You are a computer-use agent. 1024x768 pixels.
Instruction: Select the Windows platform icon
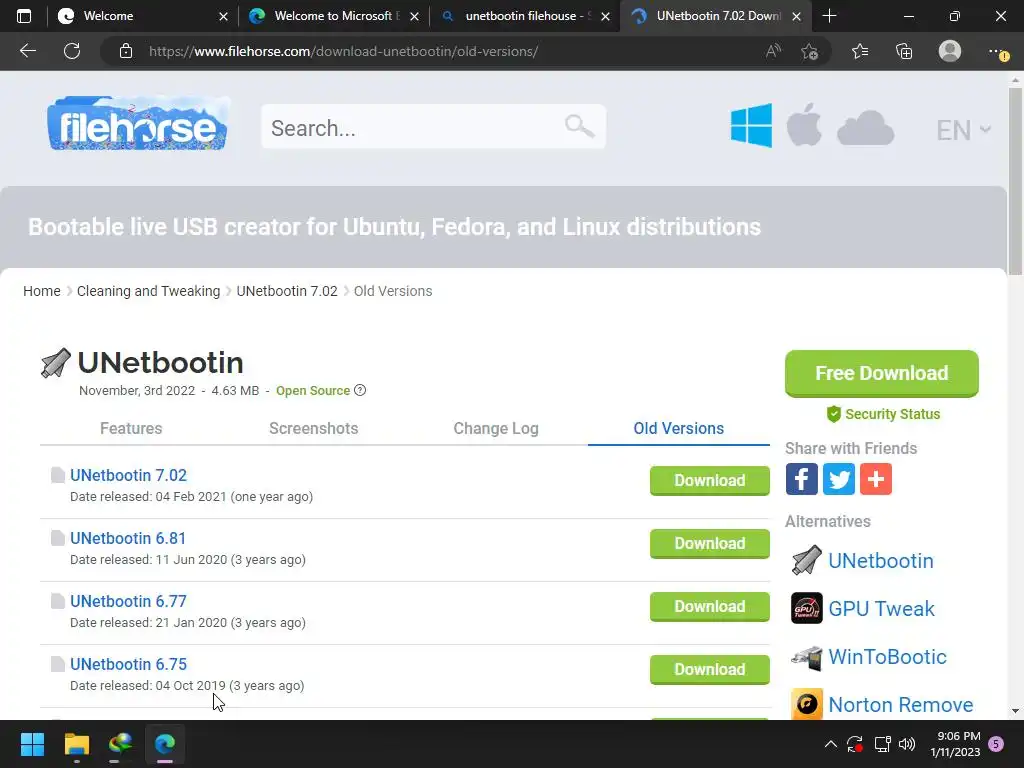click(x=751, y=125)
